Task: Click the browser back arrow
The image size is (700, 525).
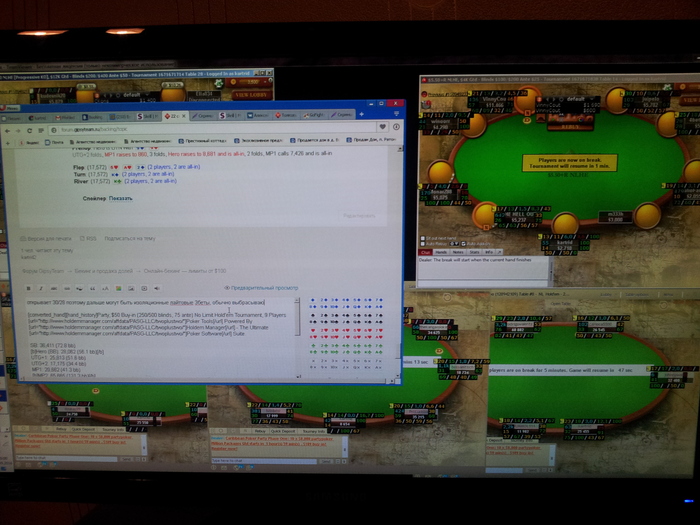Action: 8,131
